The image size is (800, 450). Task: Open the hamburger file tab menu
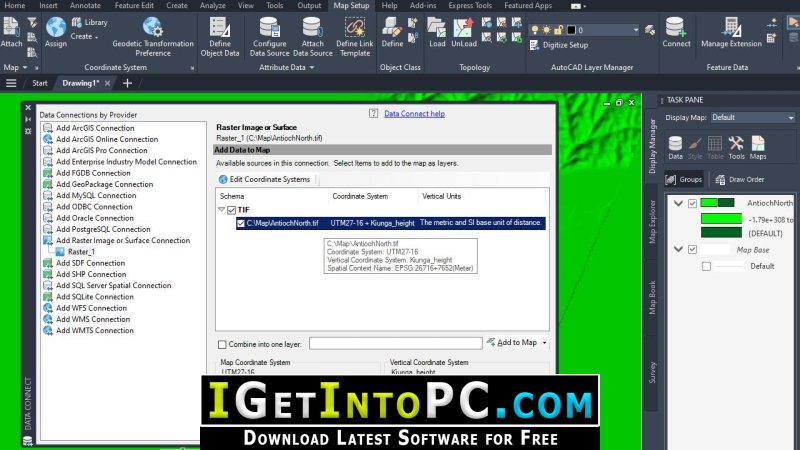point(11,83)
